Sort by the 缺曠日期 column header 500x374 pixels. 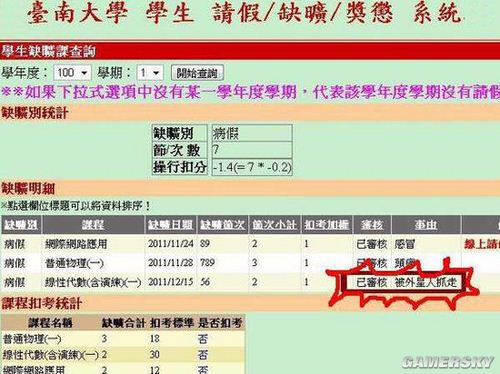point(171,225)
